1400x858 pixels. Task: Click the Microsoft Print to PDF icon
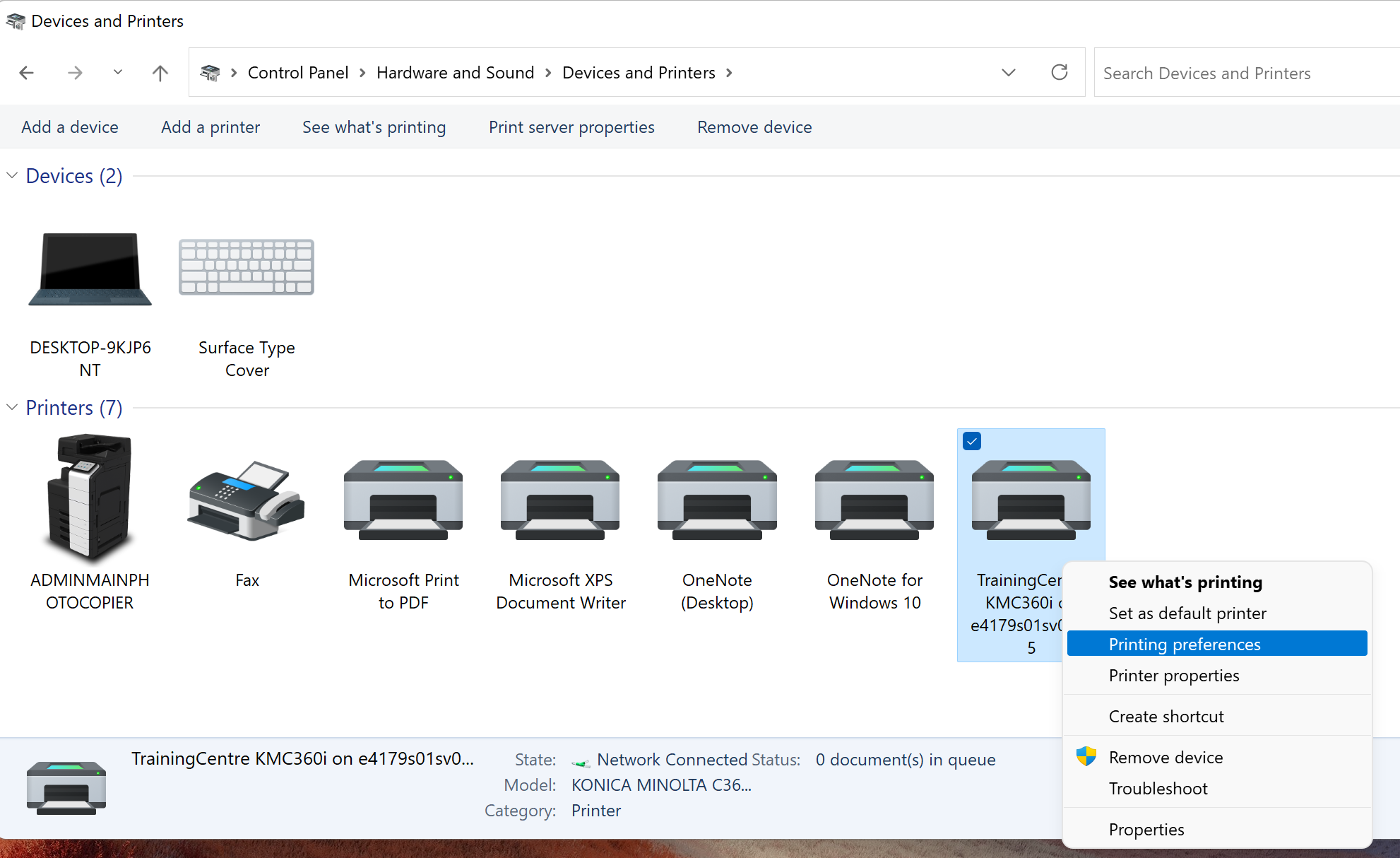(x=403, y=500)
